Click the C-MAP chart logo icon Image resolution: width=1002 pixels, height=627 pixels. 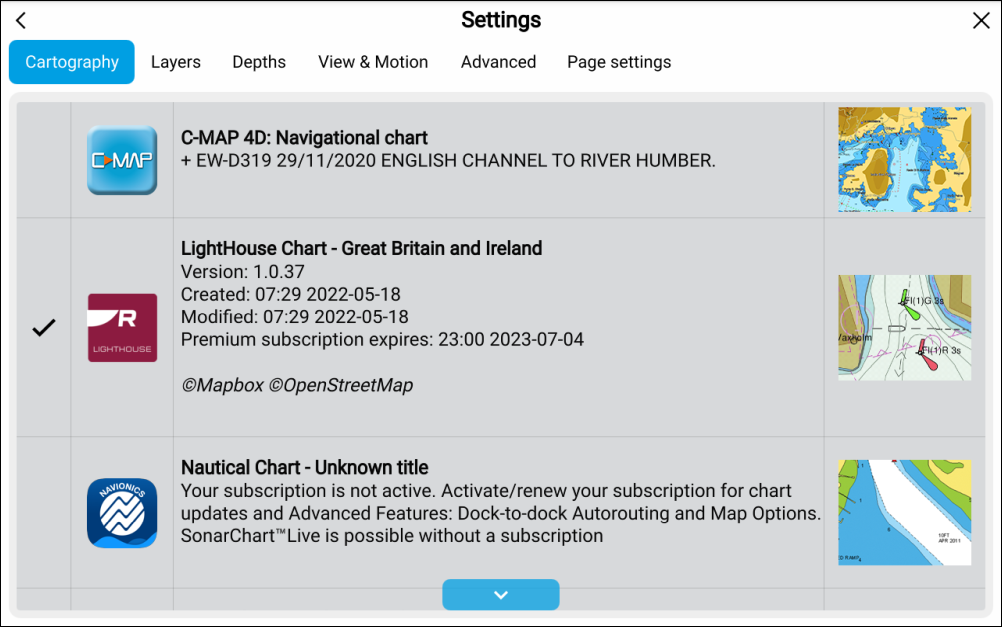[x=122, y=160]
